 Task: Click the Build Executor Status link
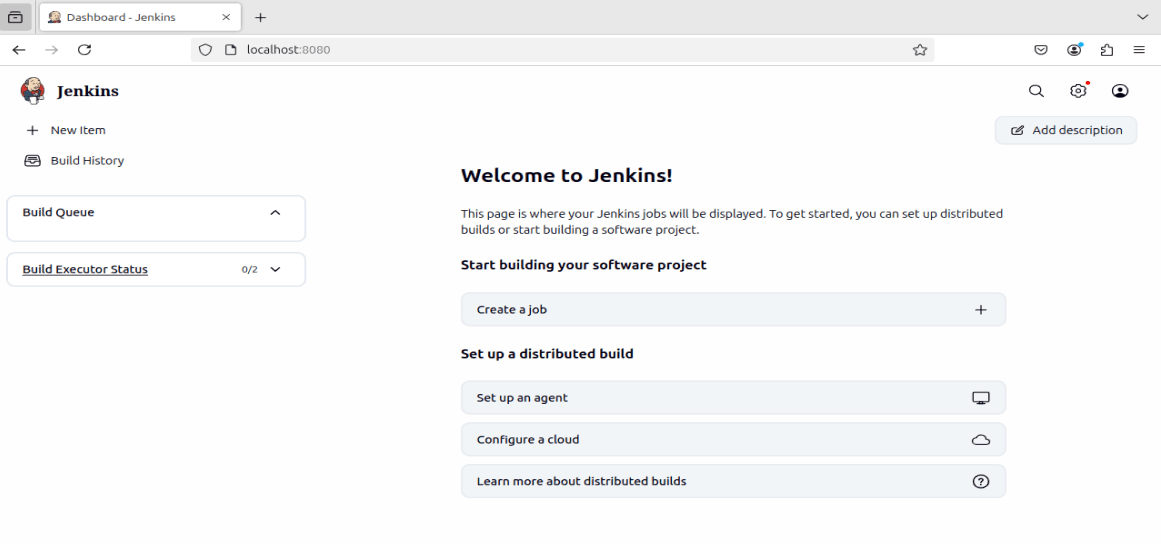pyautogui.click(x=85, y=269)
